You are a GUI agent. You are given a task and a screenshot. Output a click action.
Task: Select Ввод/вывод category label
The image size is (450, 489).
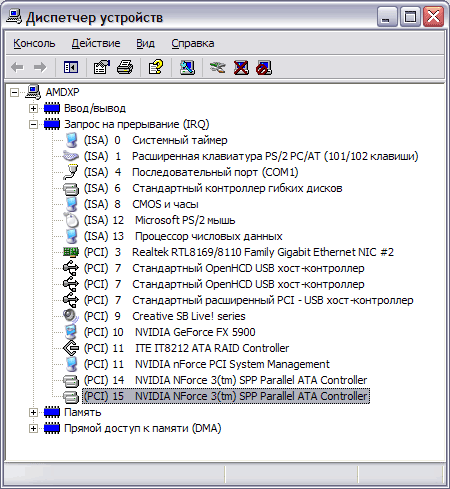coord(95,108)
